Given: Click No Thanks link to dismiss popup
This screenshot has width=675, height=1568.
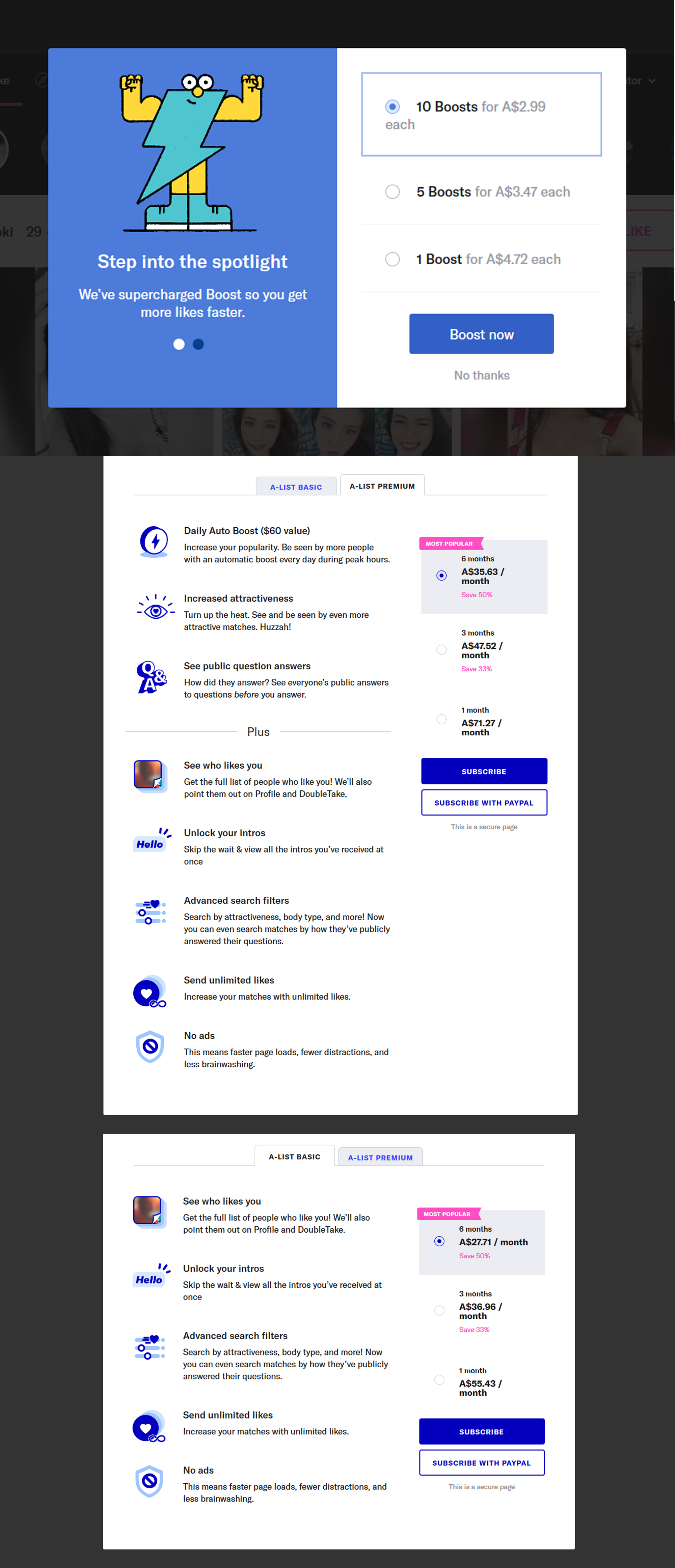Looking at the screenshot, I should tap(481, 375).
